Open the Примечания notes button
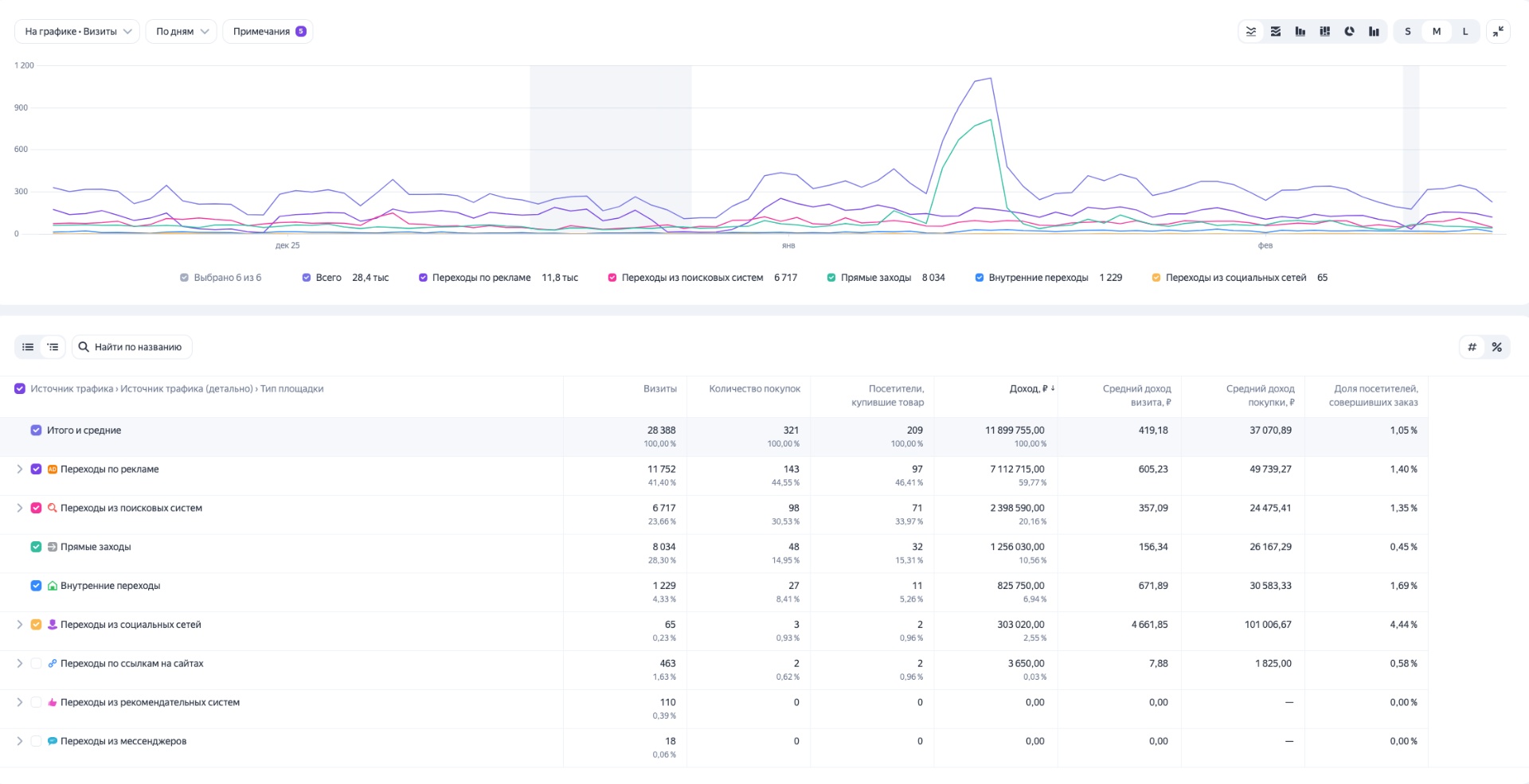Image resolution: width=1529 pixels, height=784 pixels. 268,32
